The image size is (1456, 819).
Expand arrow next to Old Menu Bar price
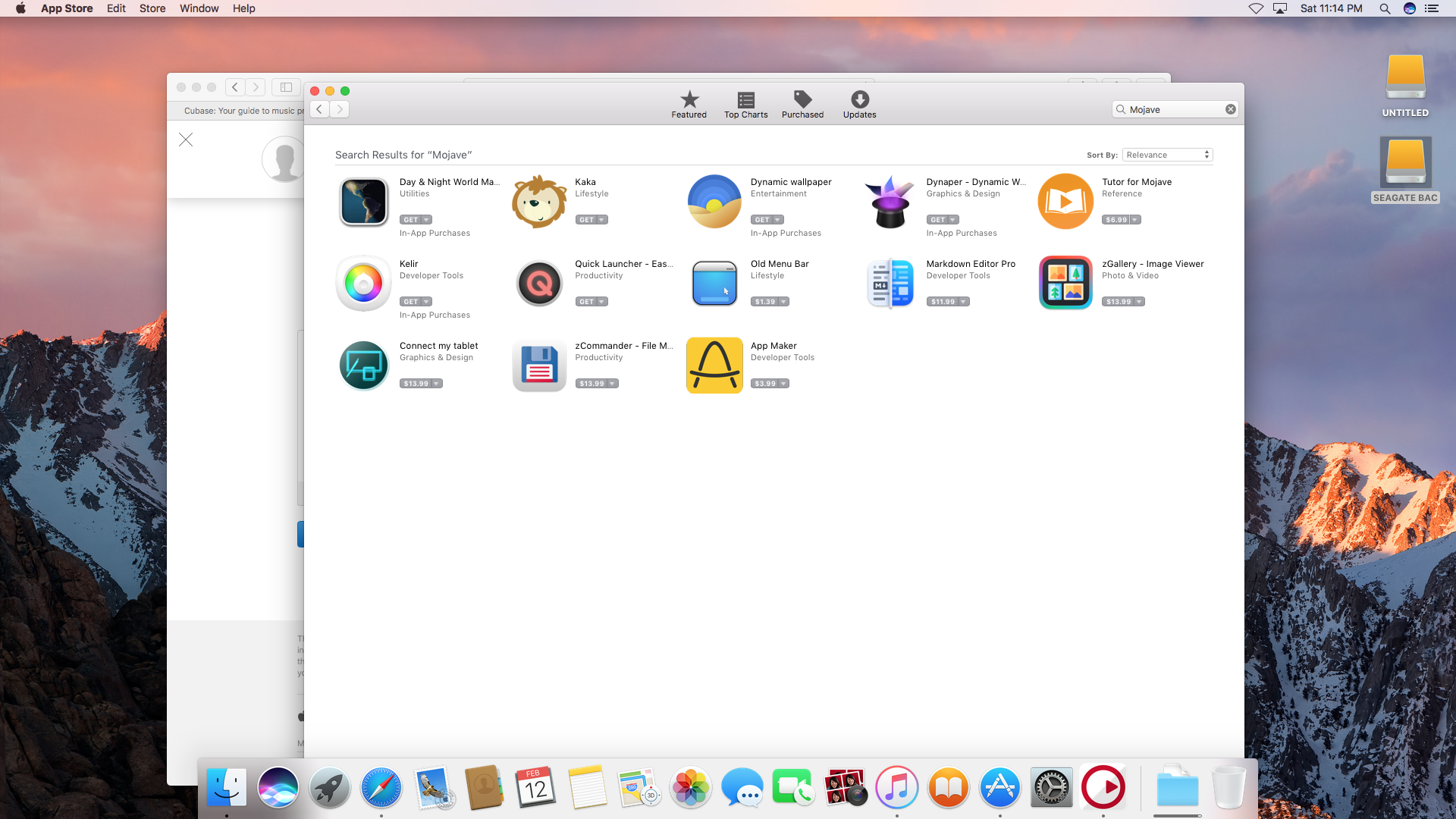[783, 302]
